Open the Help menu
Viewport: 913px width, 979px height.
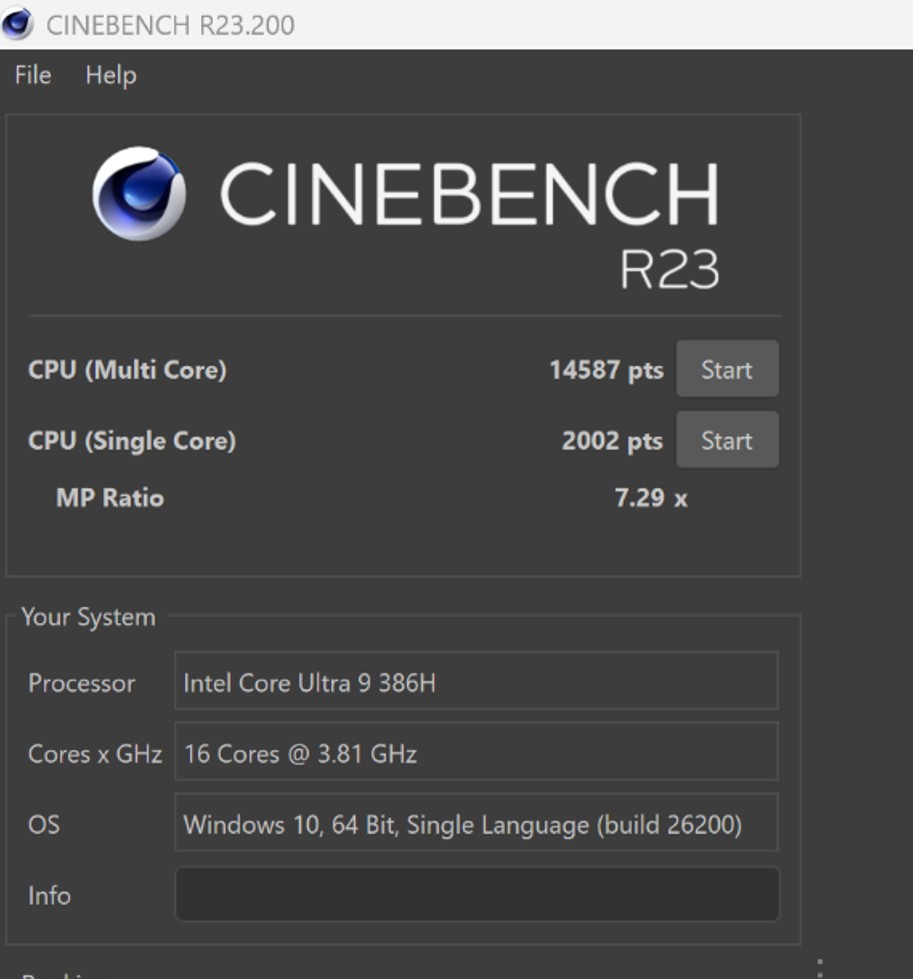(111, 76)
